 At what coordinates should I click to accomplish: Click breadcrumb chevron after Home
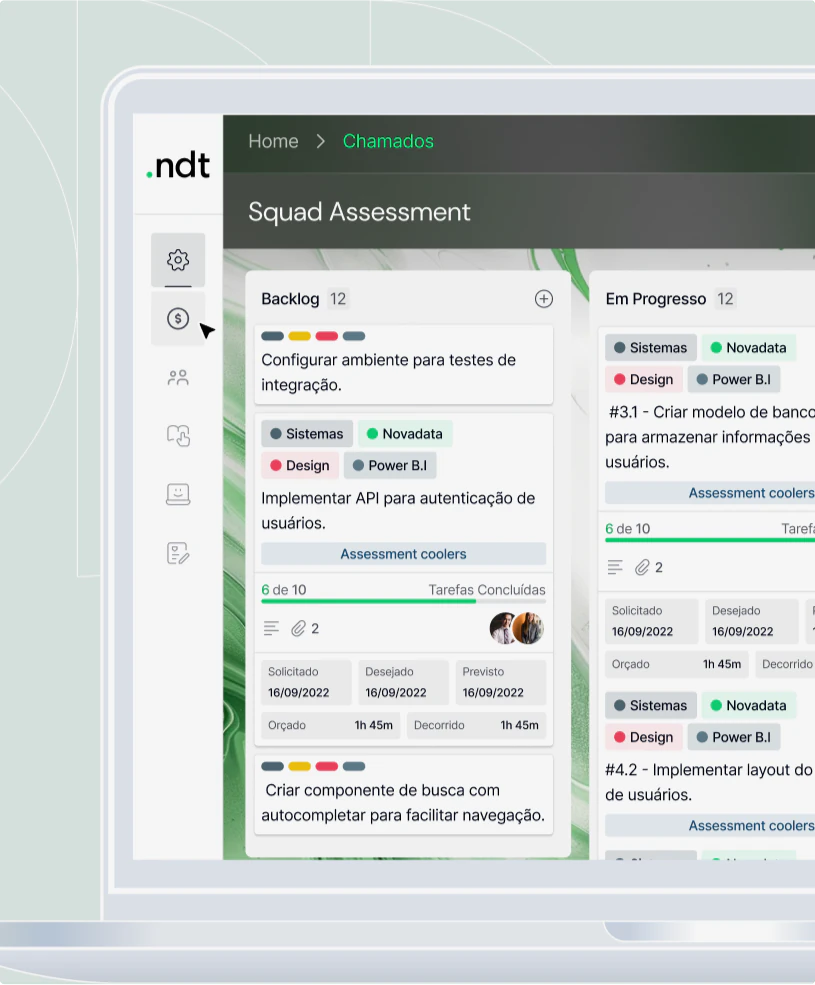pyautogui.click(x=320, y=141)
